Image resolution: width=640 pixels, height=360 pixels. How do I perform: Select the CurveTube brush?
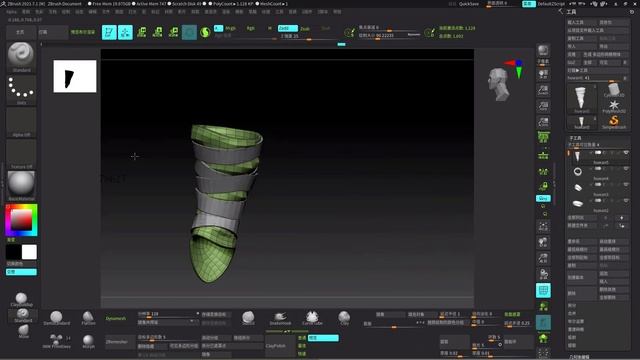(312, 318)
